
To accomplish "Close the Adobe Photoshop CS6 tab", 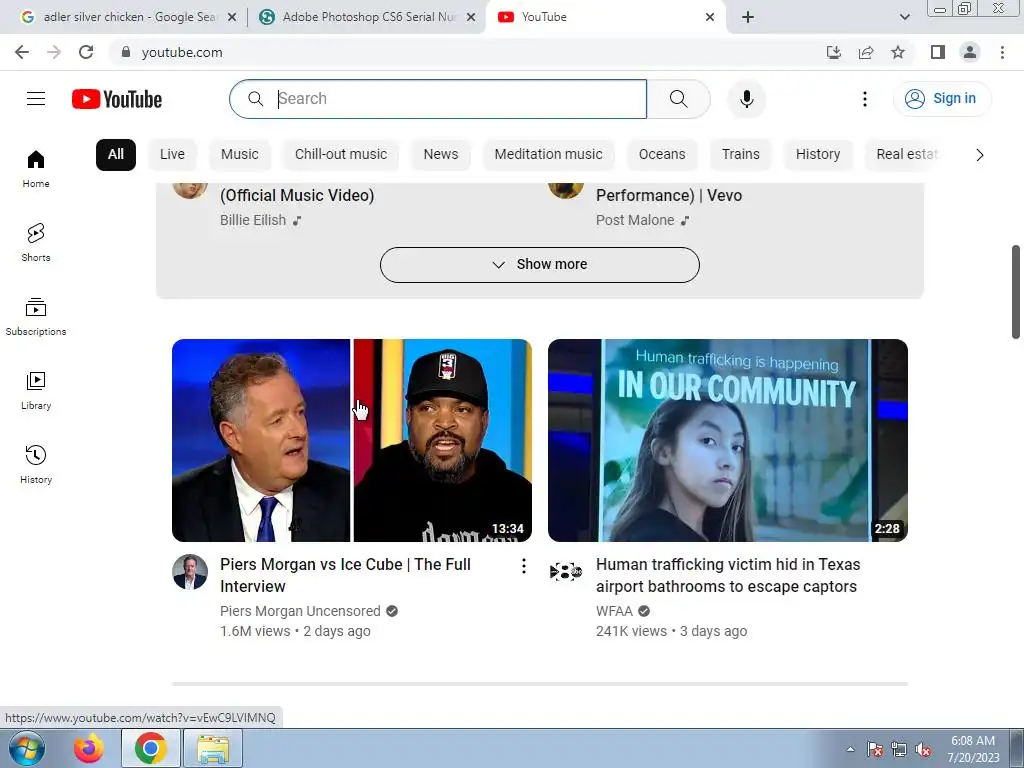I will click(471, 17).
